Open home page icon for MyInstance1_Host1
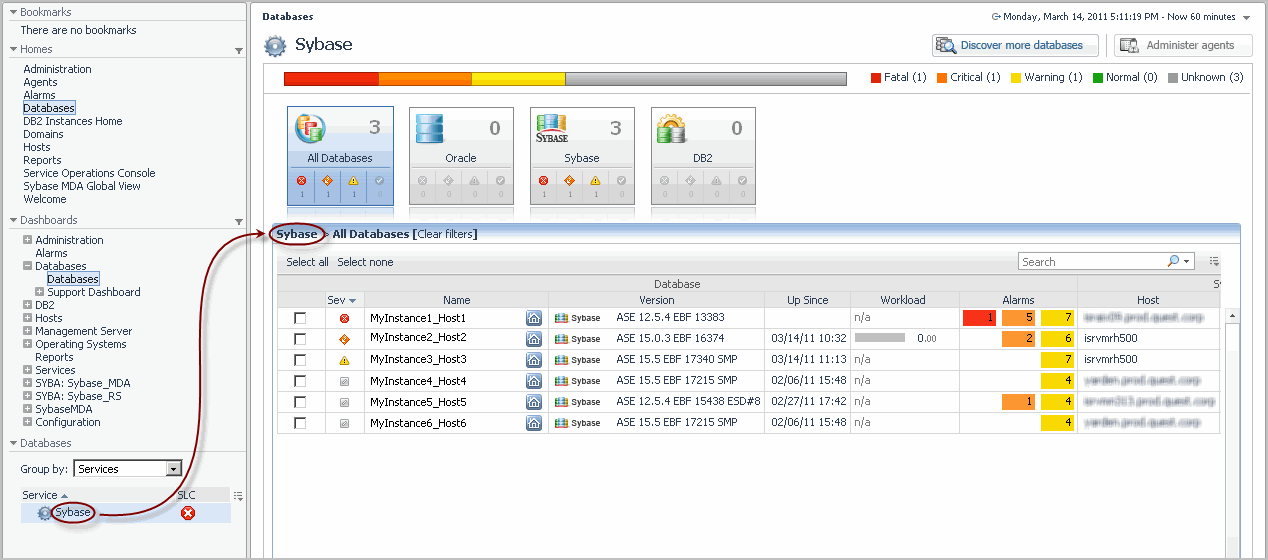Image resolution: width=1268 pixels, height=560 pixels. click(x=534, y=318)
